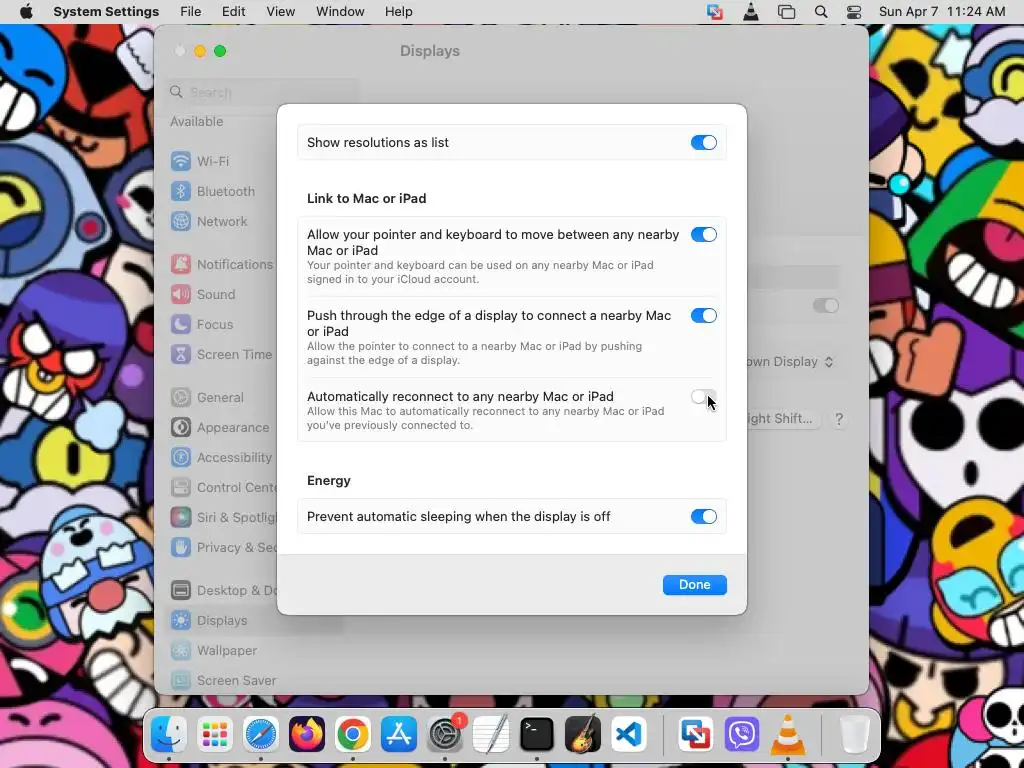
Task: Open Notifications bell icon in sidebar
Action: tap(181, 264)
